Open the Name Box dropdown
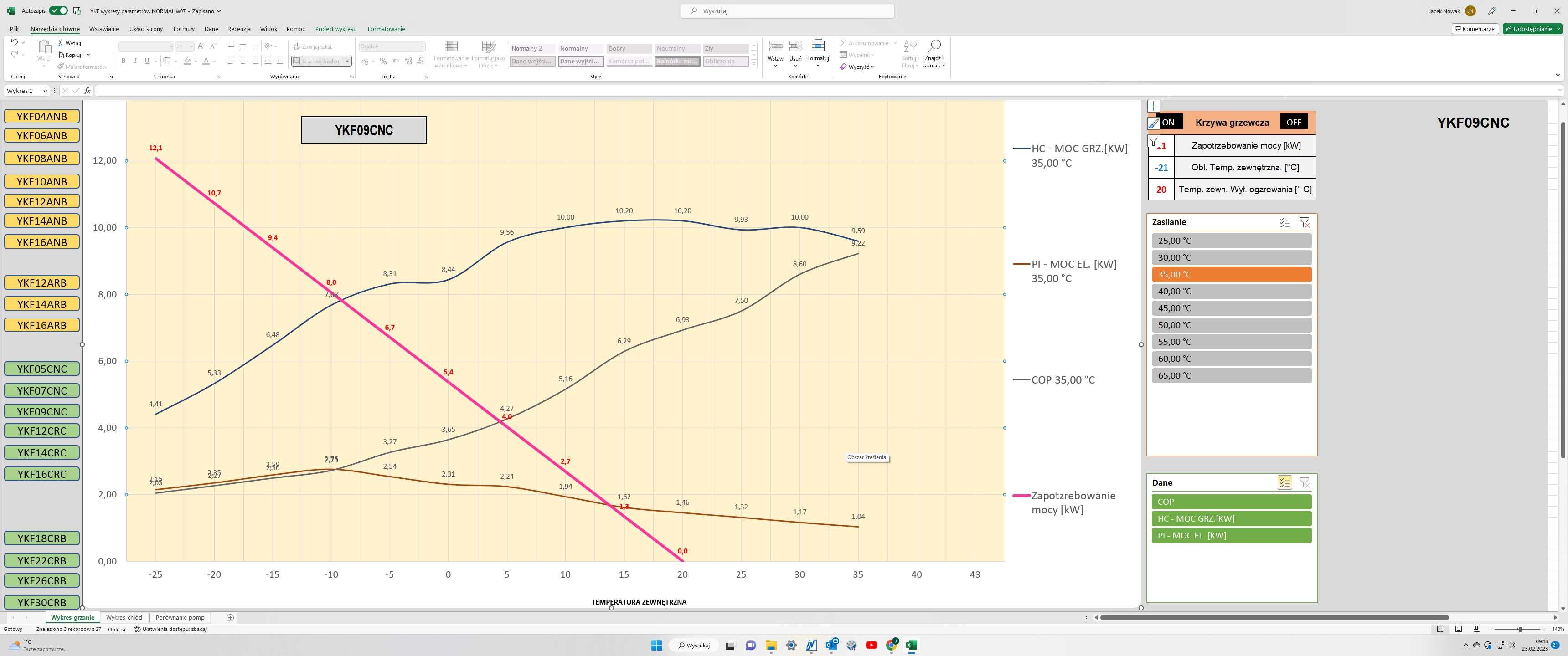The height and width of the screenshot is (656, 1568). click(x=45, y=91)
